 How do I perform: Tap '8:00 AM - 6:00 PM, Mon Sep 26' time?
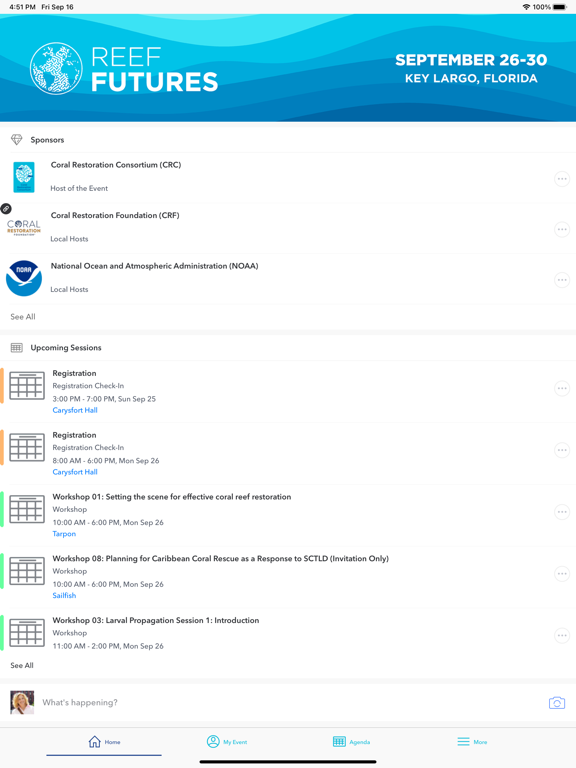coord(106,461)
